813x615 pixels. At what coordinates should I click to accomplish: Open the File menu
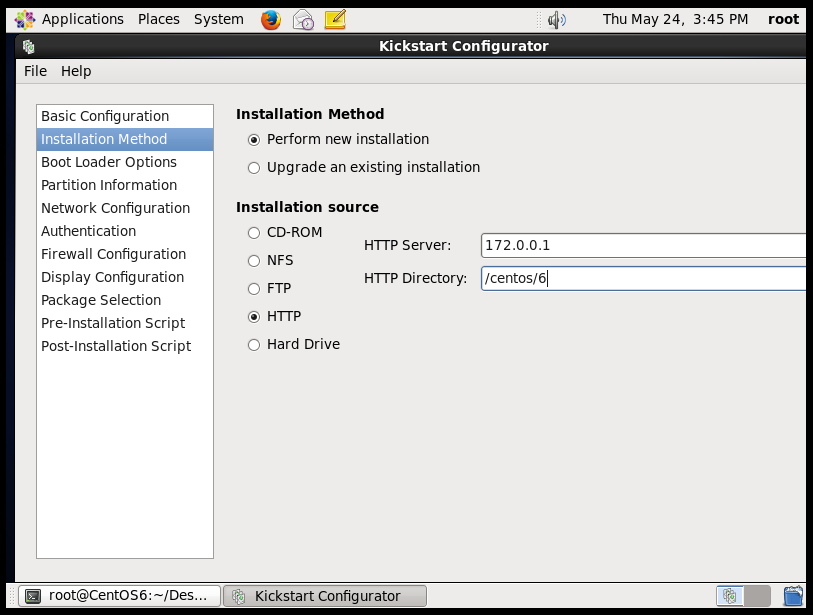35,71
